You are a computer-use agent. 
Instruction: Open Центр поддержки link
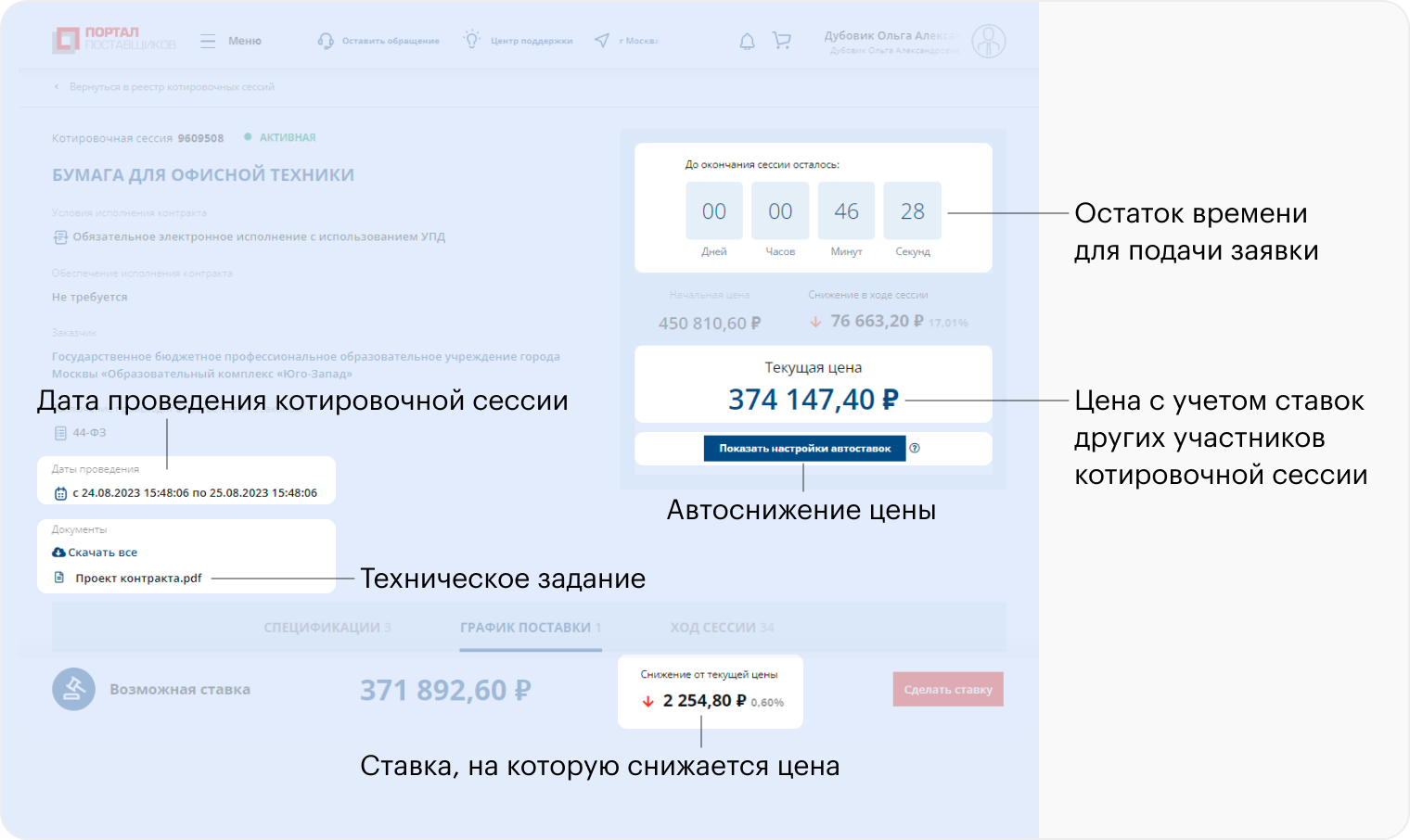tap(532, 41)
